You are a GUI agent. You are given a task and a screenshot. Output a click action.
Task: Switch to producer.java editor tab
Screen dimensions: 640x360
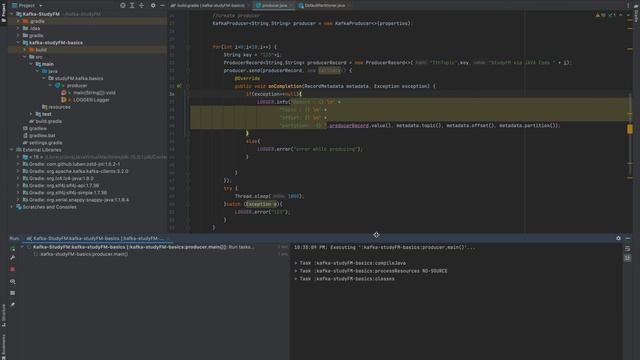273,5
